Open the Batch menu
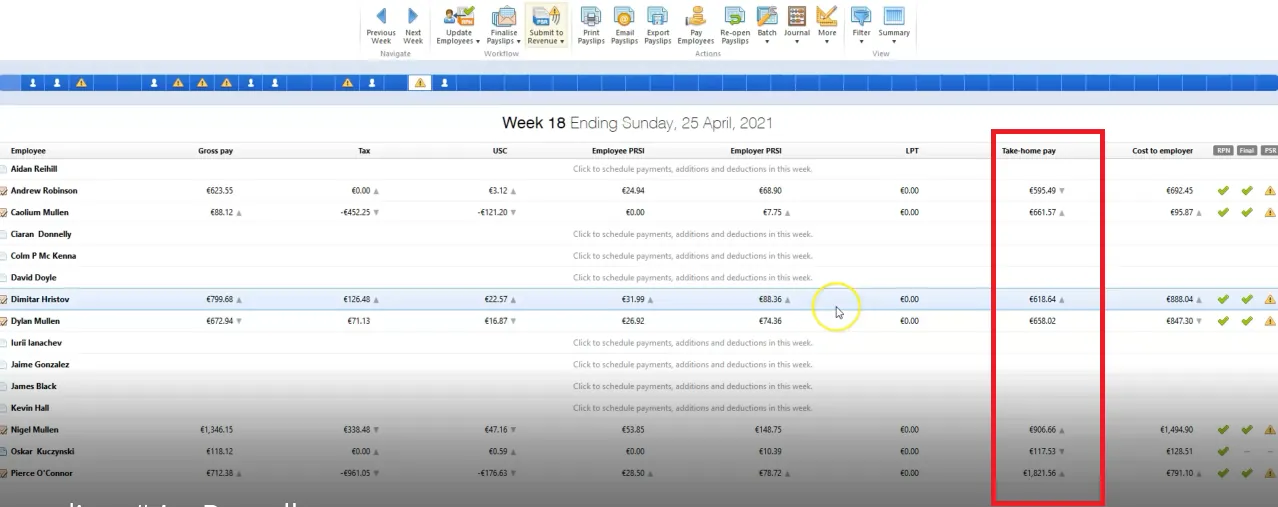This screenshot has height=507, width=1278. pyautogui.click(x=767, y=25)
